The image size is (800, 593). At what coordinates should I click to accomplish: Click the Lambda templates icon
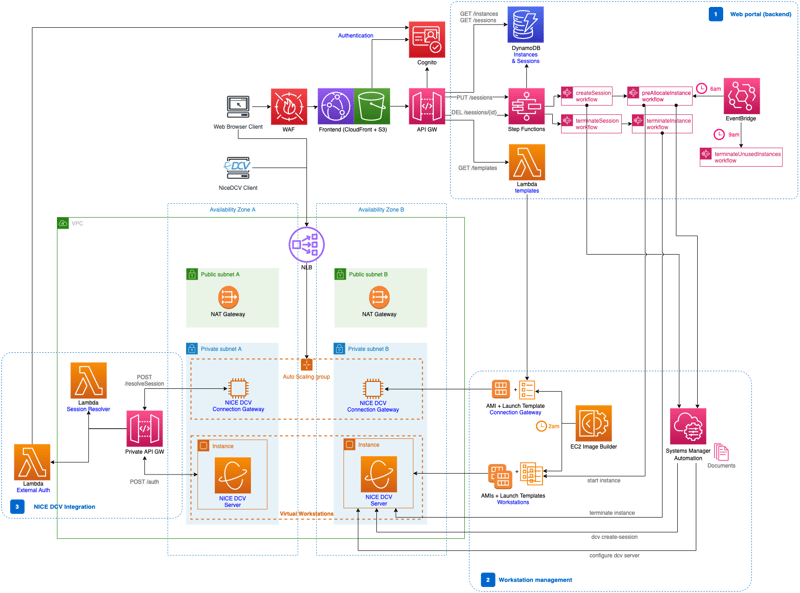tap(527, 162)
